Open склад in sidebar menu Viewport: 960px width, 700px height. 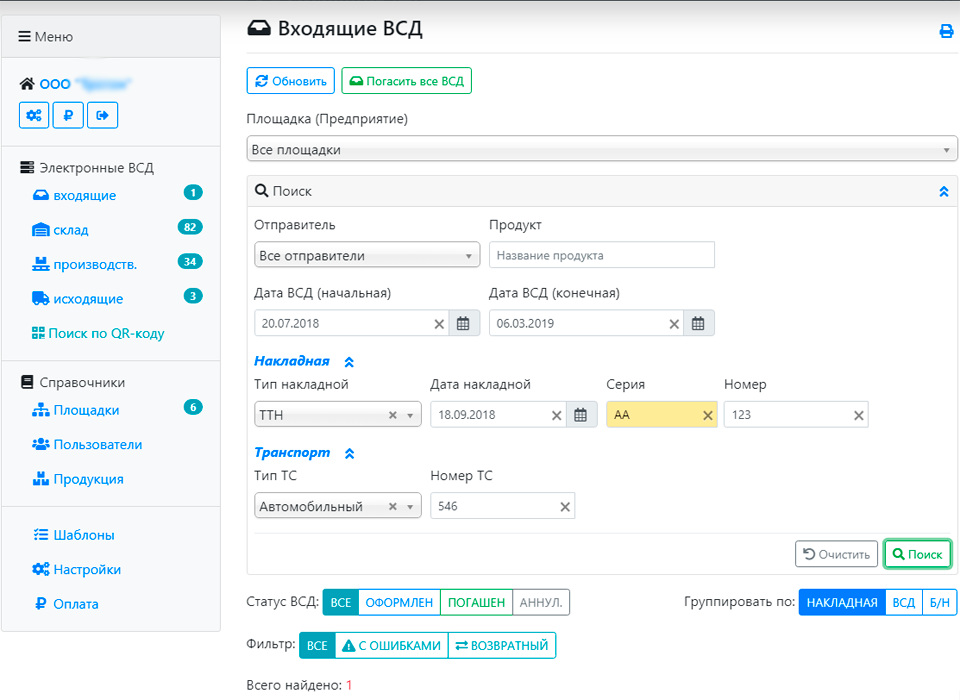(71, 230)
